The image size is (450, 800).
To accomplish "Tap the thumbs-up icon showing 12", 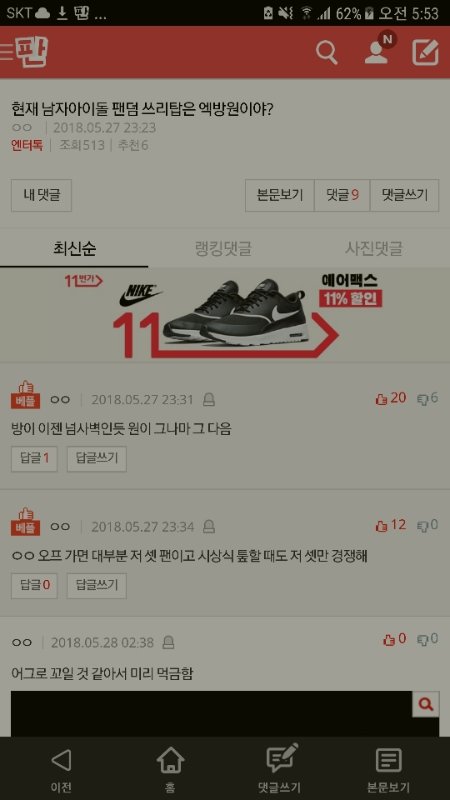I will 381,526.
